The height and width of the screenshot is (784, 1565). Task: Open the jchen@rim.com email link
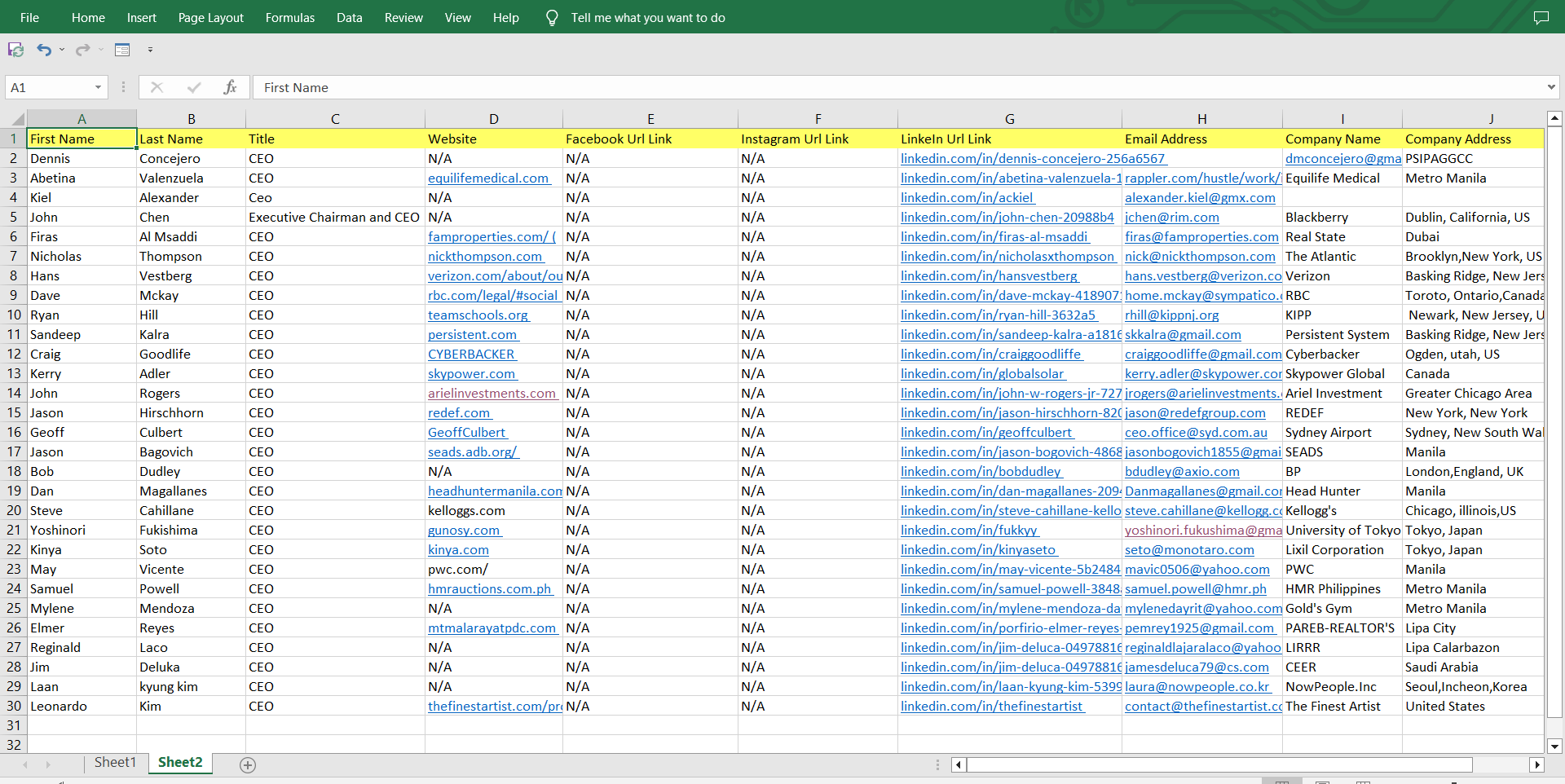click(1172, 217)
